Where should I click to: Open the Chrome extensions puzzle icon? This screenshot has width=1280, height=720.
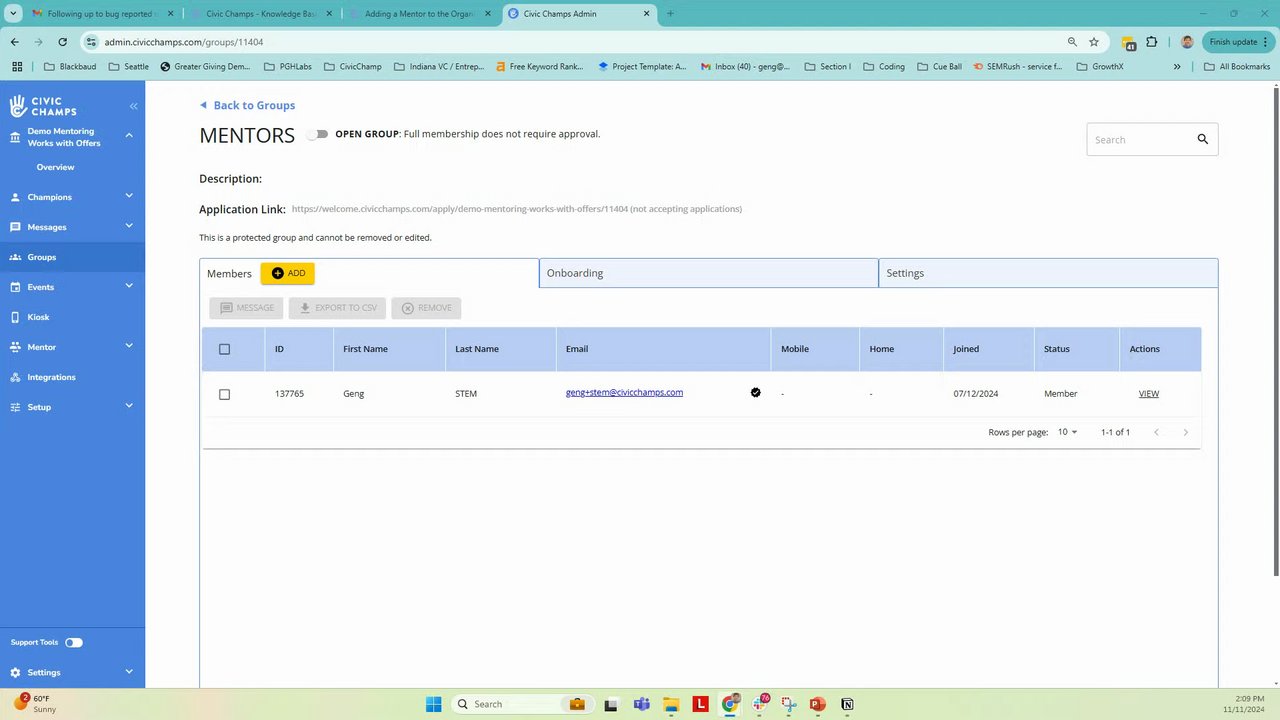coord(1152,42)
